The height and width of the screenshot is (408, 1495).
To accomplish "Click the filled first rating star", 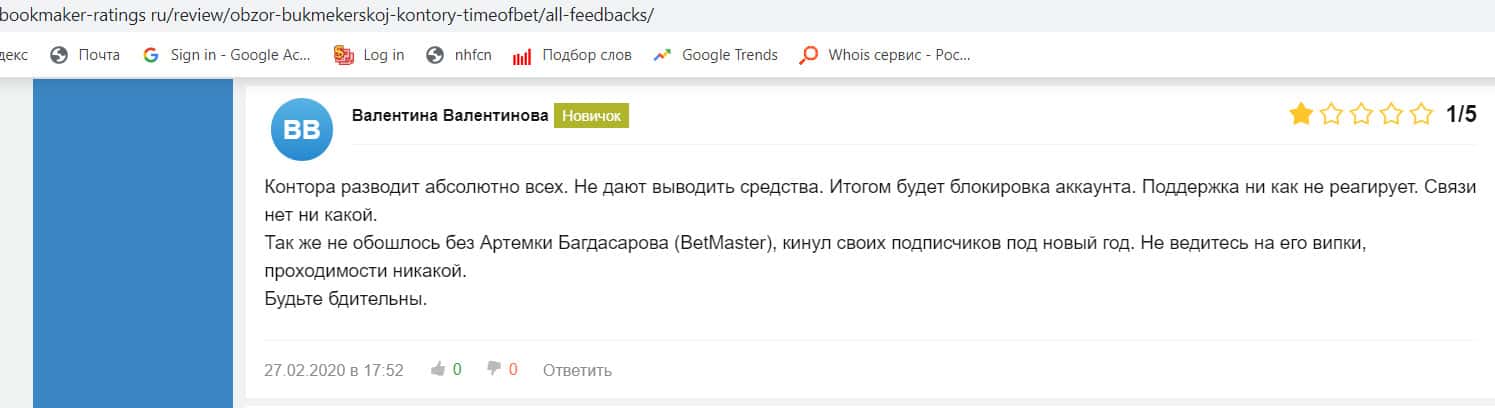I will coord(1301,115).
